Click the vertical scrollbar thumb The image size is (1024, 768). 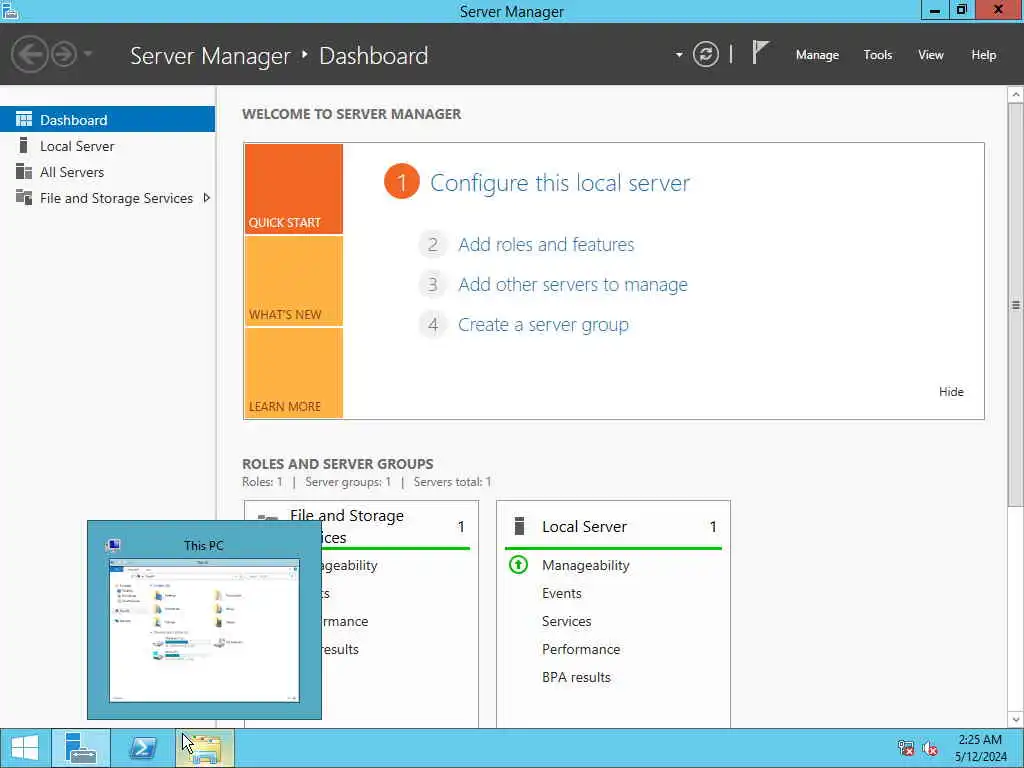click(1016, 304)
